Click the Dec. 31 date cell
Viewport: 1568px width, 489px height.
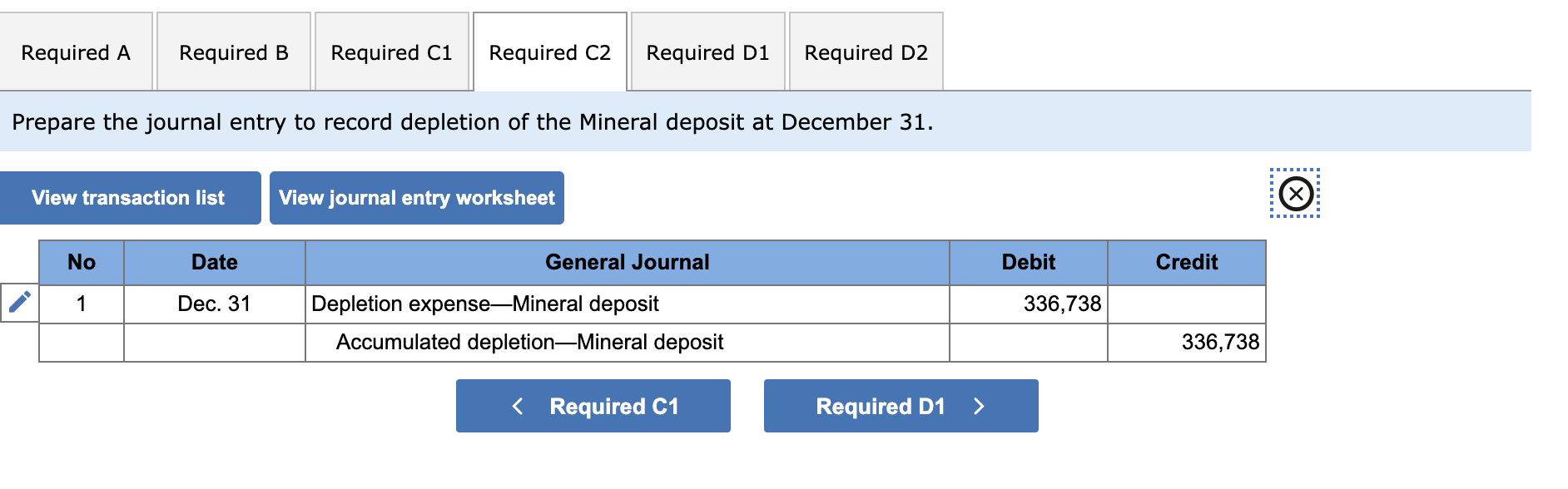(214, 304)
